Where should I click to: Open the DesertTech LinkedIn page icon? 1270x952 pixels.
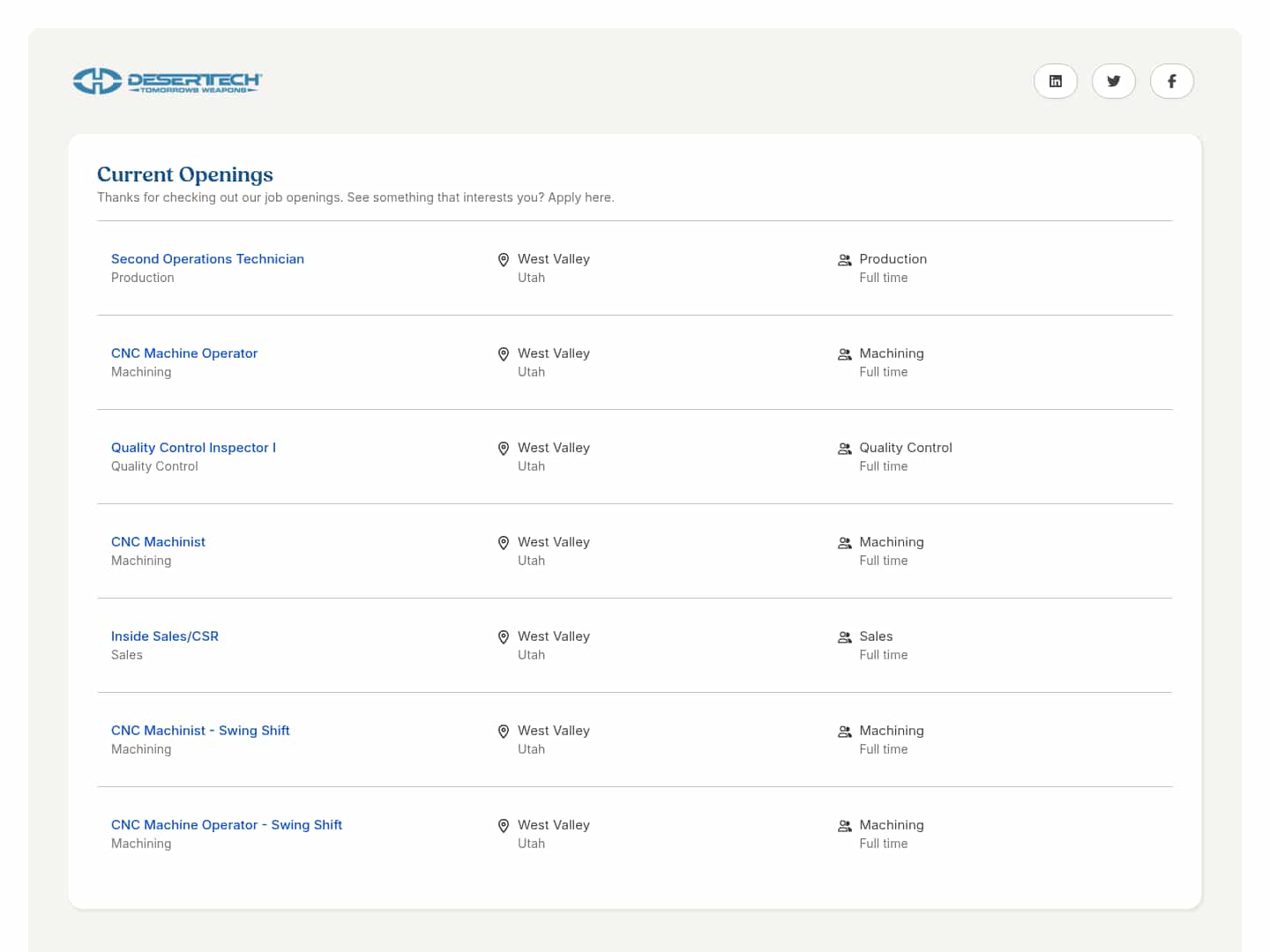coord(1056,80)
